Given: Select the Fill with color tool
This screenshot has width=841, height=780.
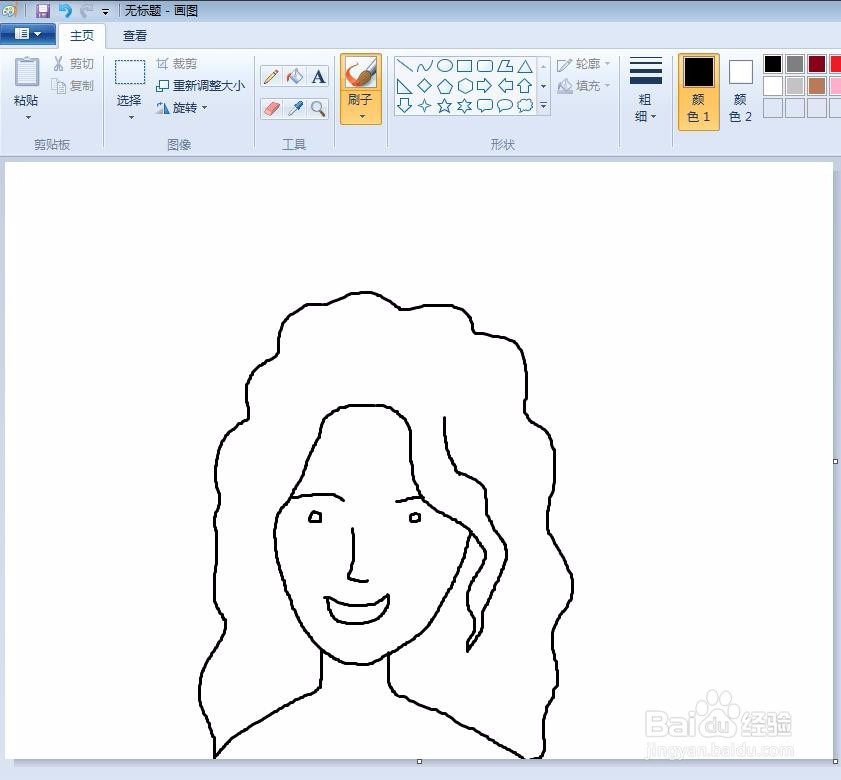Looking at the screenshot, I should pos(293,76).
